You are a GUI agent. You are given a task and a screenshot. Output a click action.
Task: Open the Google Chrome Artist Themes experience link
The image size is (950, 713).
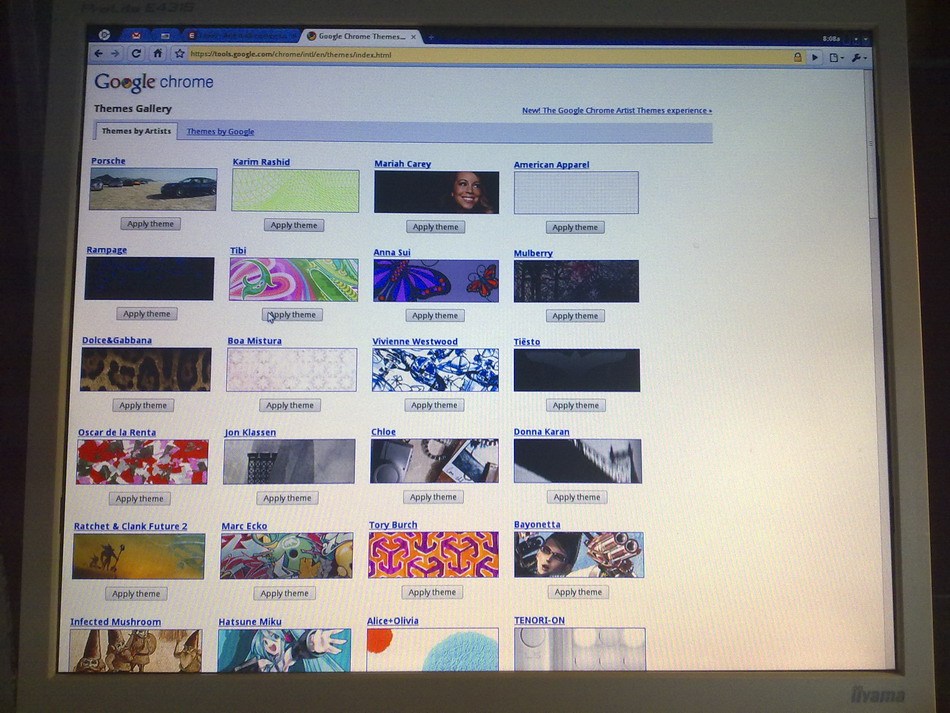(x=616, y=111)
